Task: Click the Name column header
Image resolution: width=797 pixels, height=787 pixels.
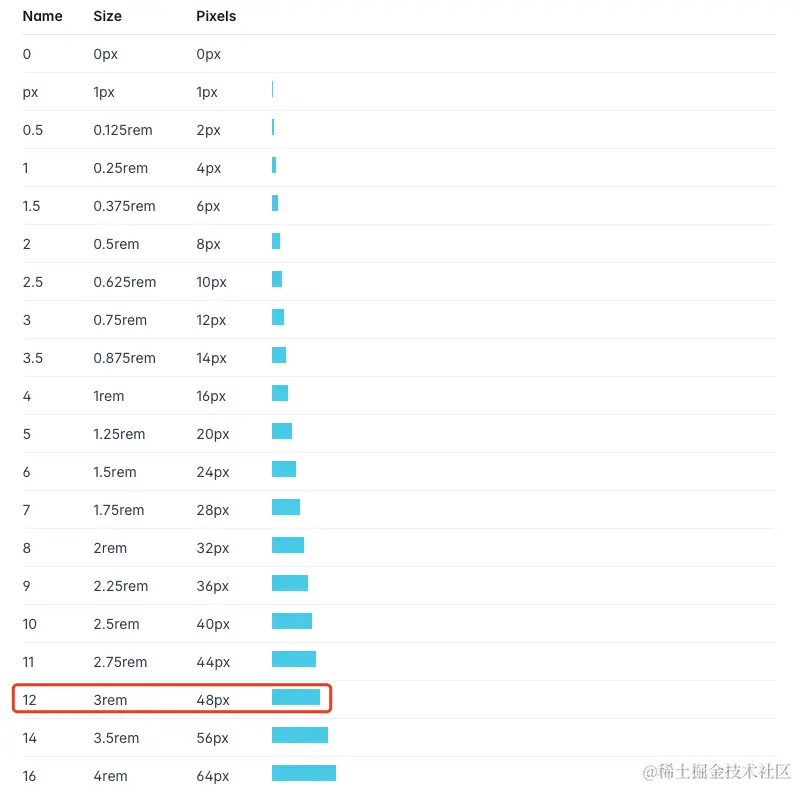Action: pos(42,16)
